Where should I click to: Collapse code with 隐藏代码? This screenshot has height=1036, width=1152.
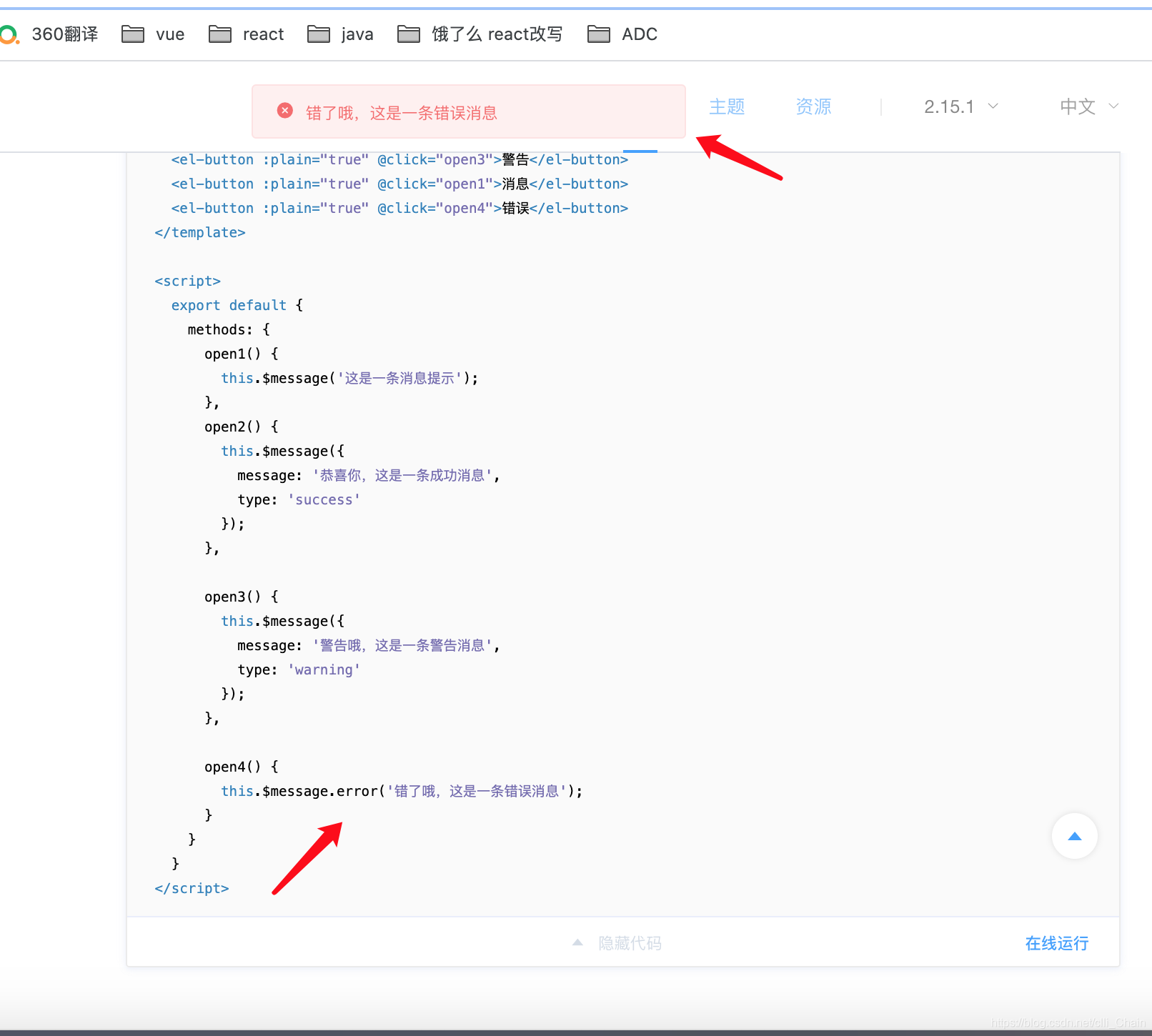(617, 943)
